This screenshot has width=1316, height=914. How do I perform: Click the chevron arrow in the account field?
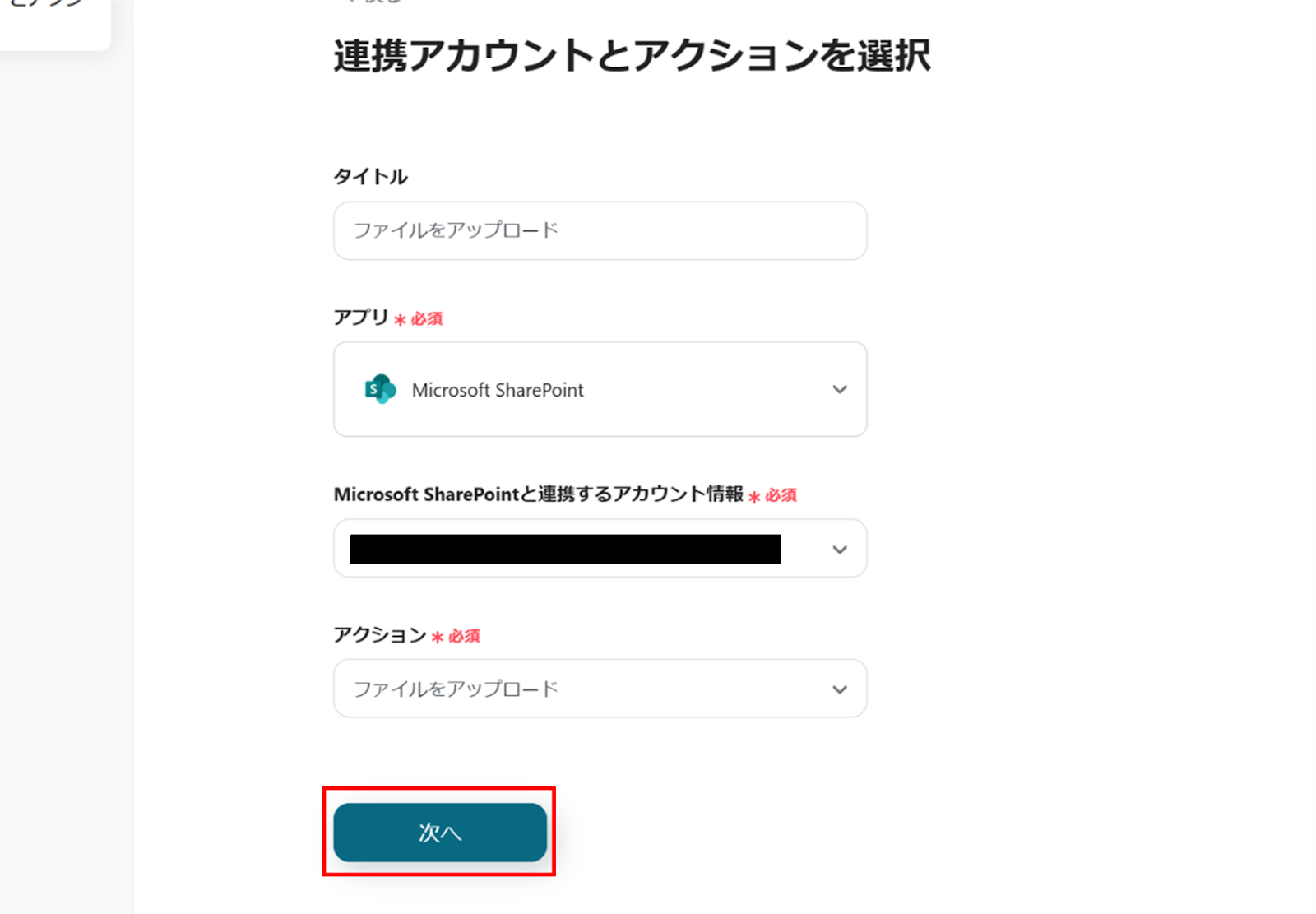[x=839, y=550]
